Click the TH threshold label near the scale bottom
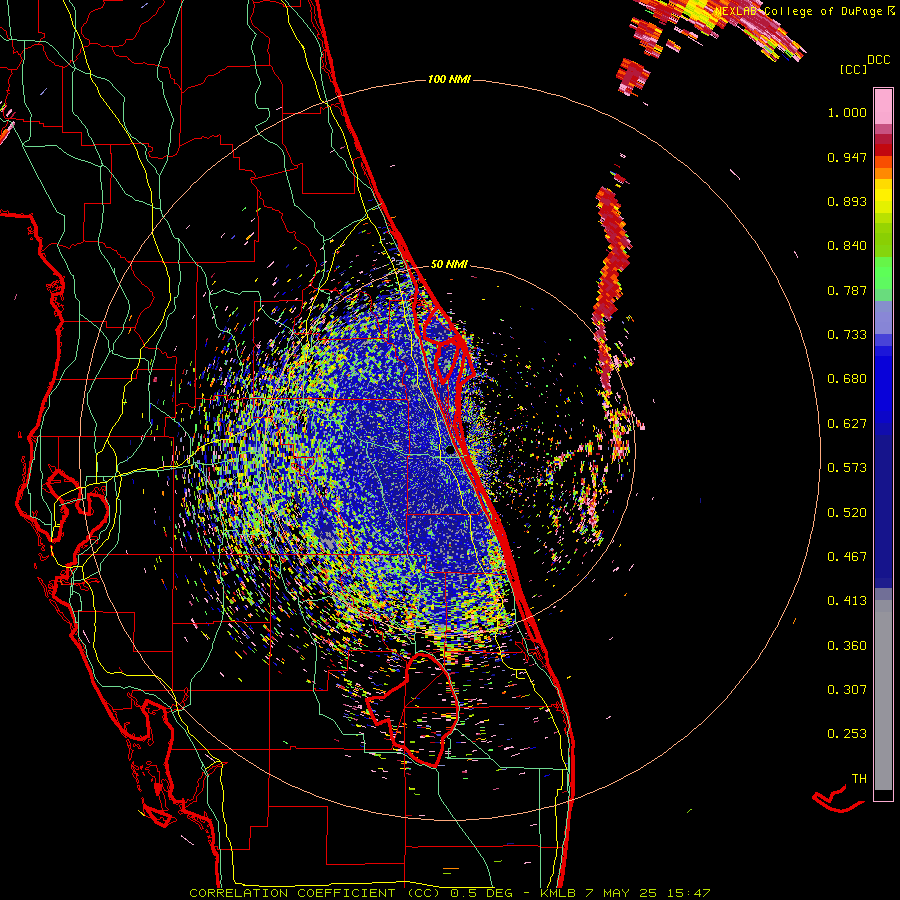The height and width of the screenshot is (900, 900). click(x=859, y=779)
